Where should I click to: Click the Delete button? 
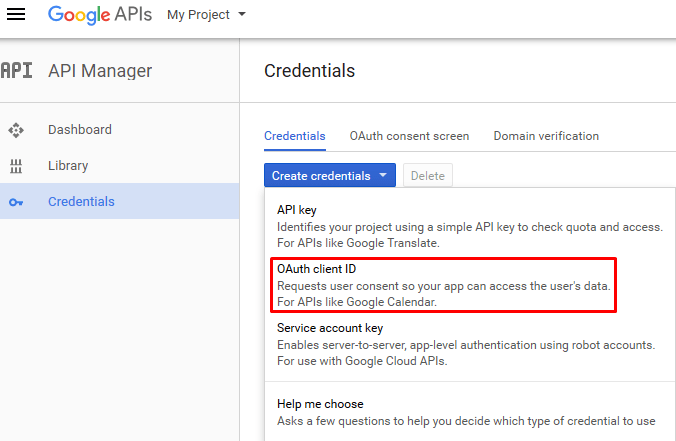[x=428, y=175]
